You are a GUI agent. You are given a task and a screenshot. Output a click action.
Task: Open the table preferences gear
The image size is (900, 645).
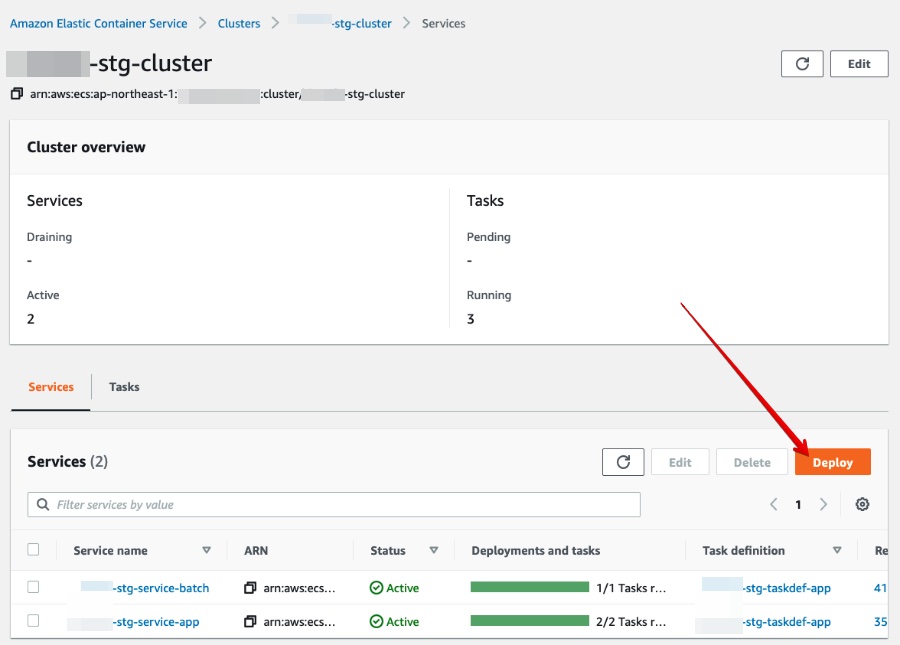click(861, 504)
